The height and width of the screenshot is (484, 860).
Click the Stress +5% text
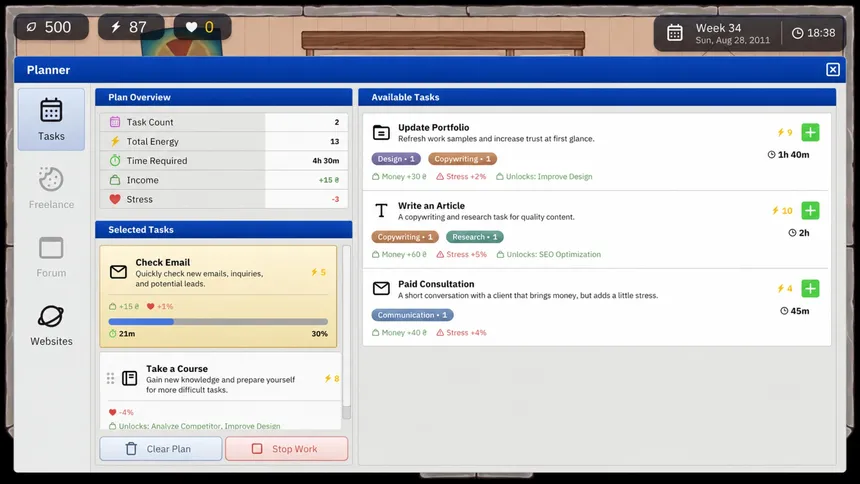[x=466, y=254]
